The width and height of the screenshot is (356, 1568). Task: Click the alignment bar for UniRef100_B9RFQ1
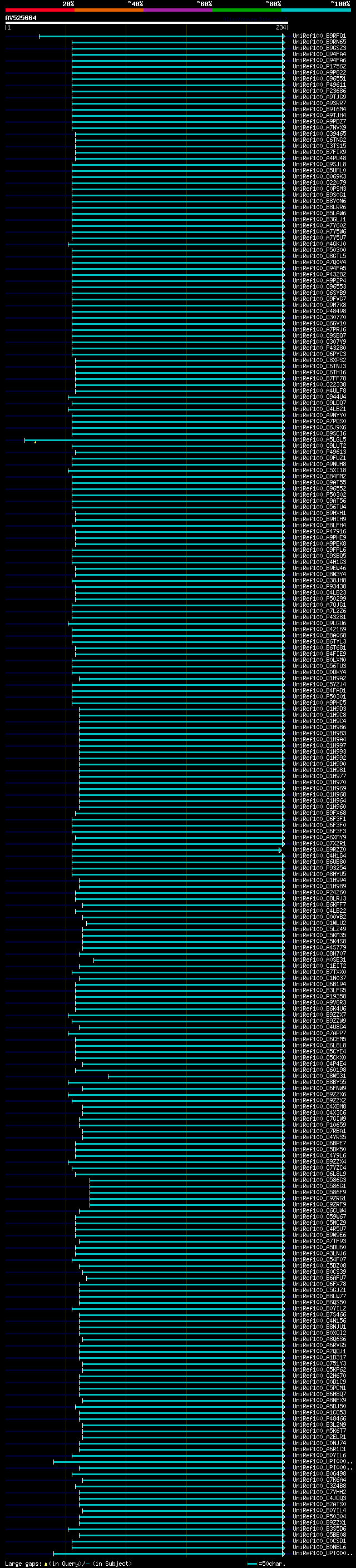point(162,36)
